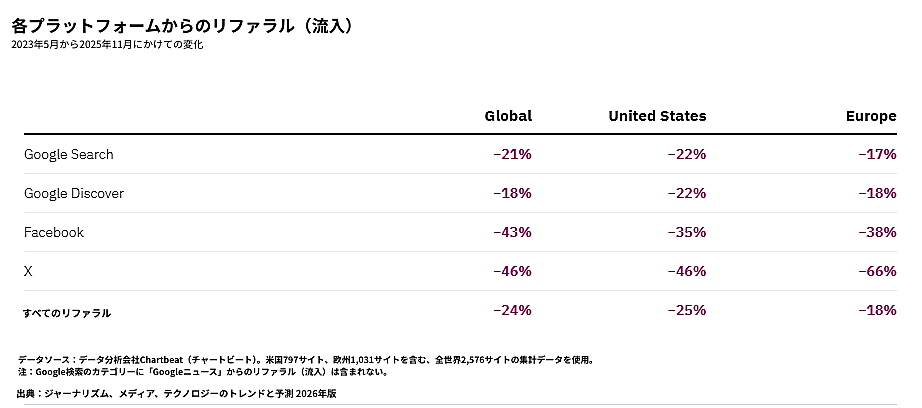Click Google Discover's Europe value −18%

pos(876,194)
